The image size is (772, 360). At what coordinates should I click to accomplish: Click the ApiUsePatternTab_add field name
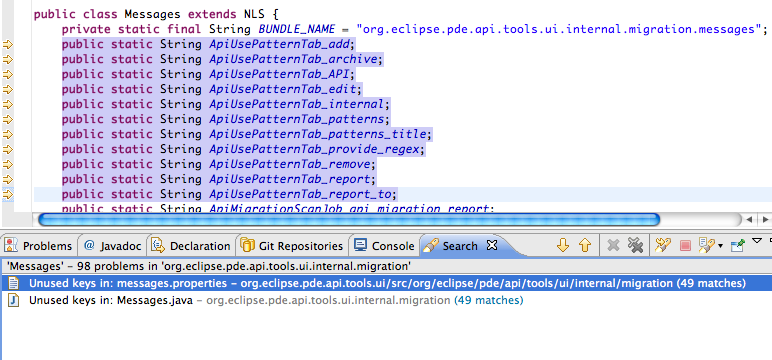[279, 45]
